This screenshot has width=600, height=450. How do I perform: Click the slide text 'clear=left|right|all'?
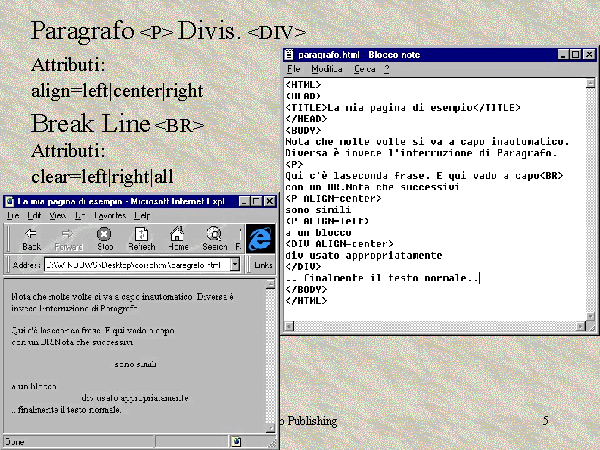(x=102, y=177)
